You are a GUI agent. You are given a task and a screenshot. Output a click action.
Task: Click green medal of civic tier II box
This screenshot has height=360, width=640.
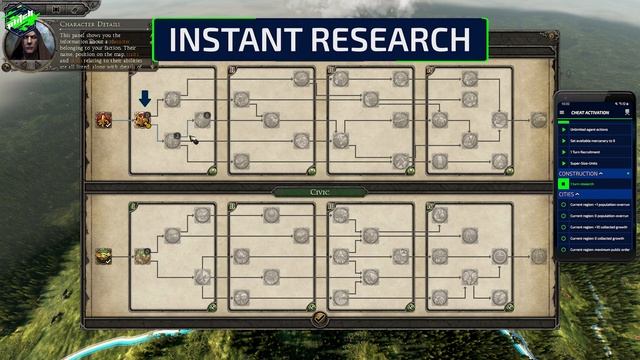[x=311, y=307]
